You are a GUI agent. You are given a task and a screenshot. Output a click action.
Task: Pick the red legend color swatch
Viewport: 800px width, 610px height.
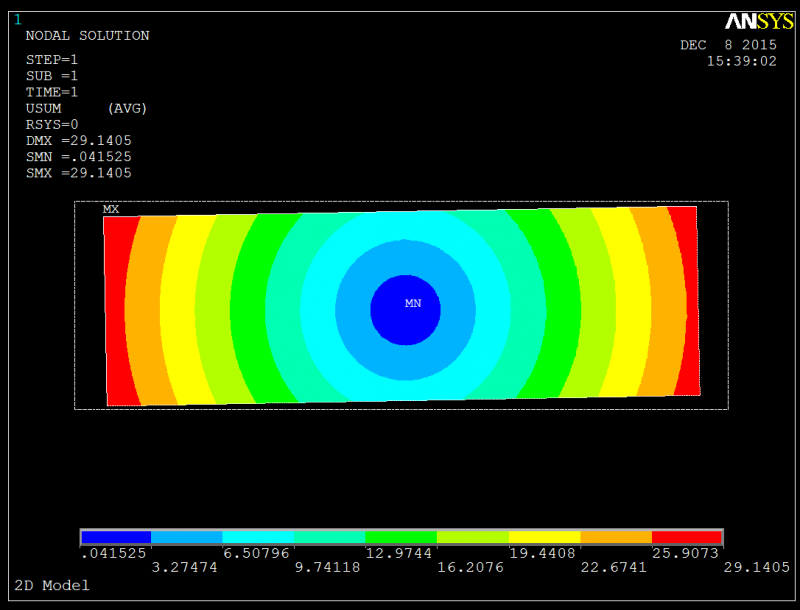(686, 537)
